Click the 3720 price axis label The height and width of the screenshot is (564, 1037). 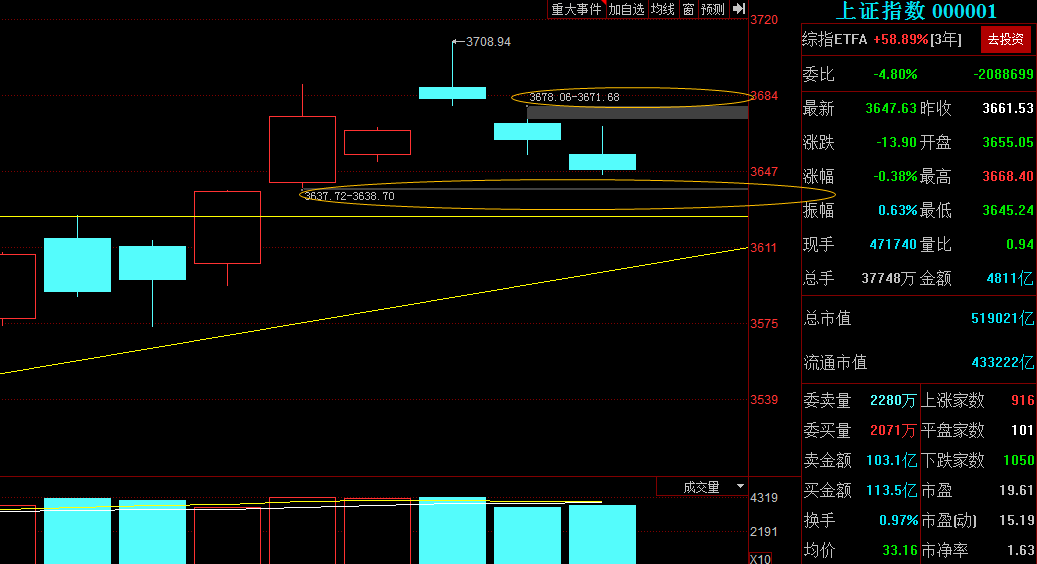[764, 20]
